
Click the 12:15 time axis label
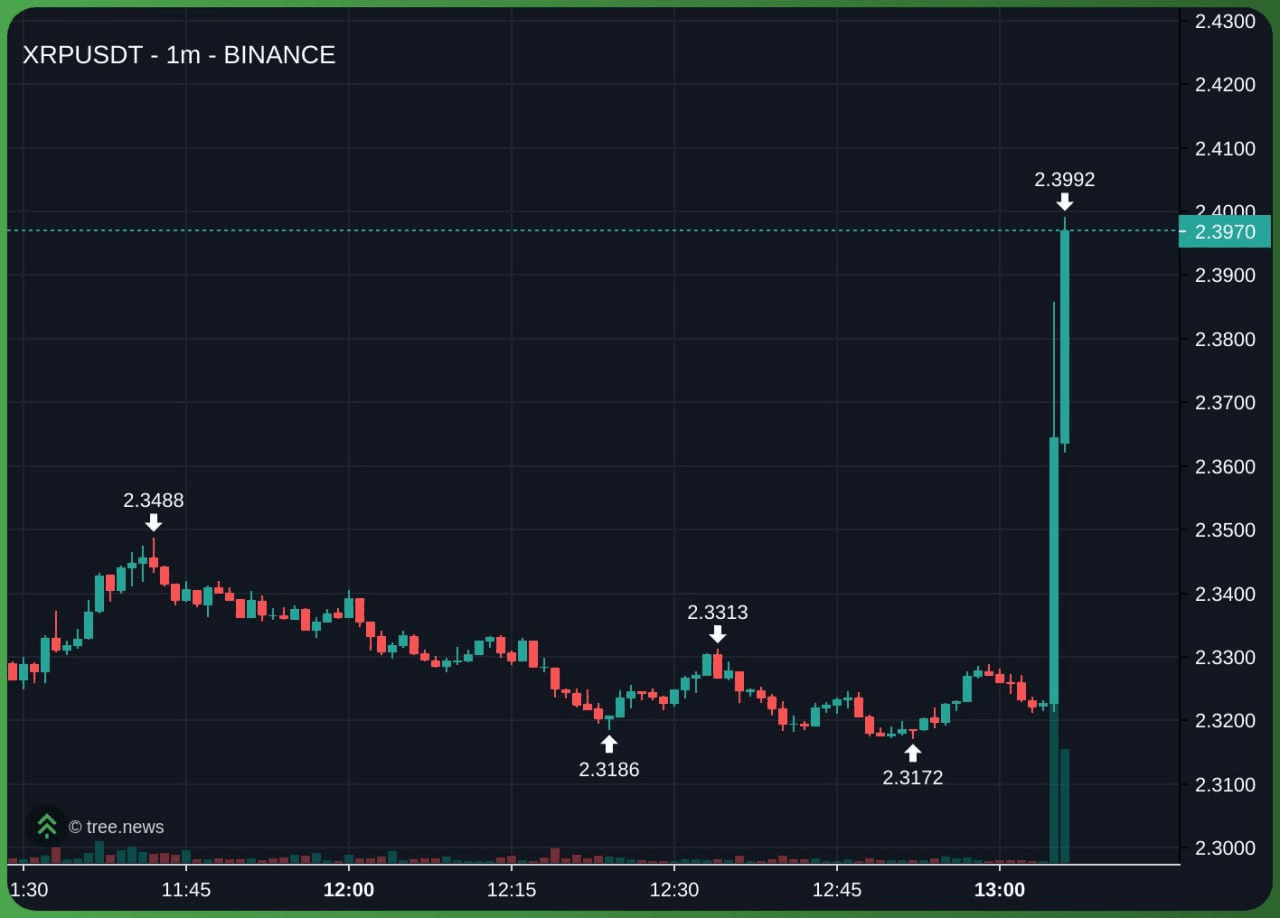511,890
